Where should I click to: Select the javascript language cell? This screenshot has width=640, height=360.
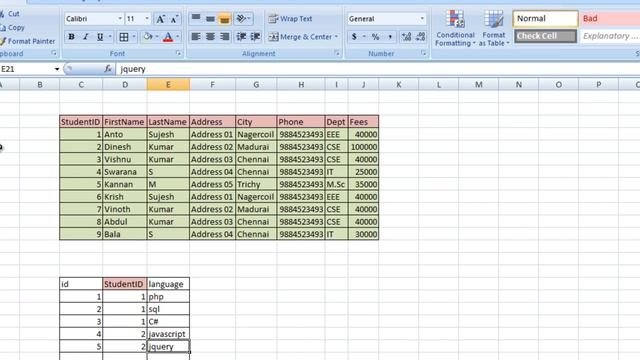coord(168,334)
